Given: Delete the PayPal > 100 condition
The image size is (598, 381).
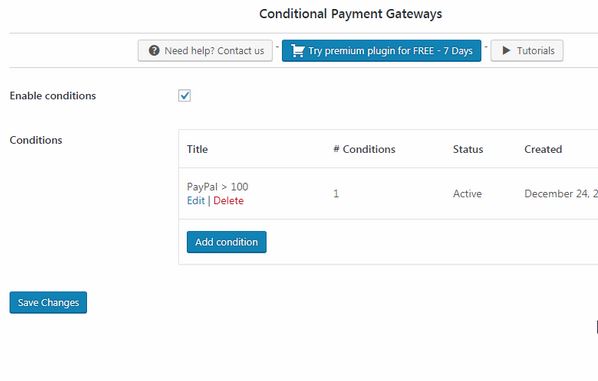Looking at the screenshot, I should click(x=228, y=201).
